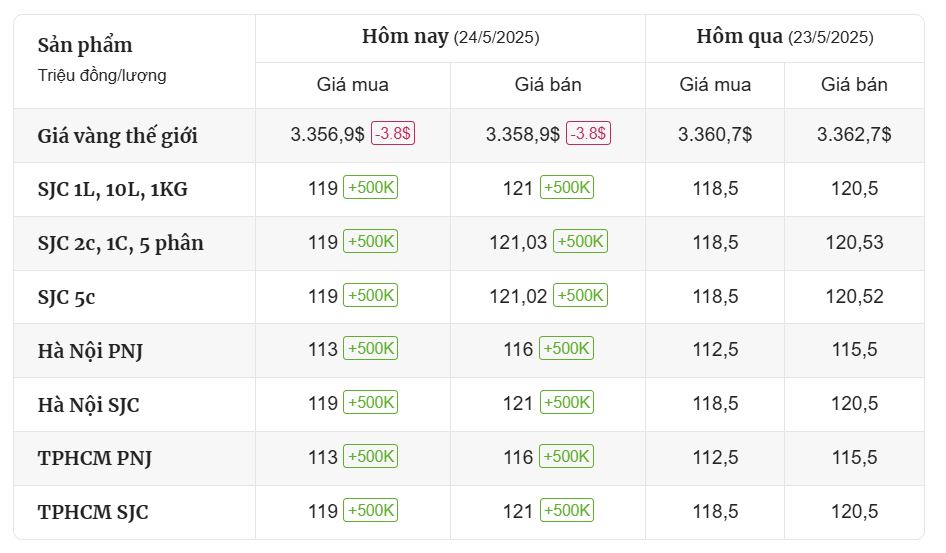Image resolution: width=946 pixels, height=553 pixels.
Task: Click the 121,03 sell price value
Action: point(518,242)
